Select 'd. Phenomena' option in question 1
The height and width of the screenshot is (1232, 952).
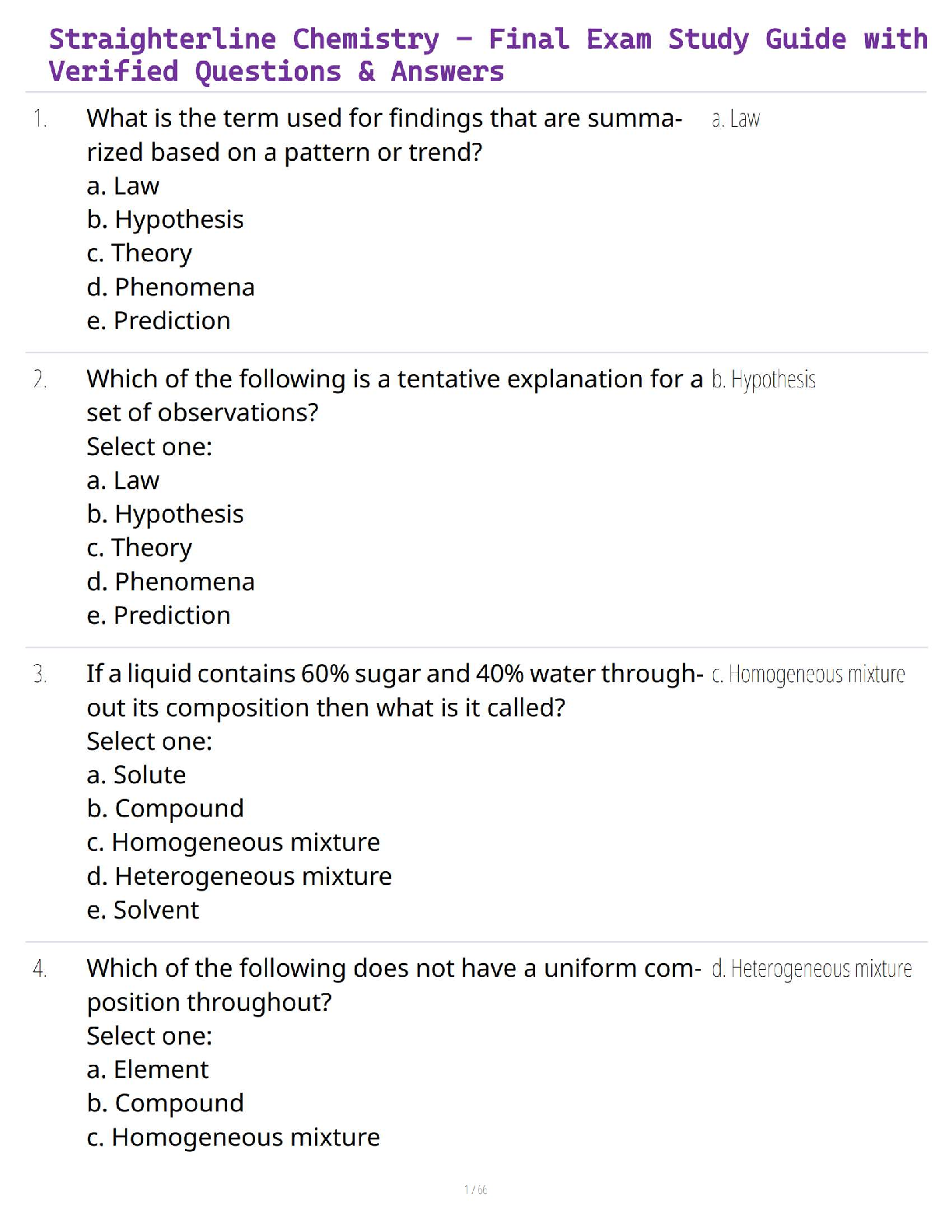coord(170,287)
